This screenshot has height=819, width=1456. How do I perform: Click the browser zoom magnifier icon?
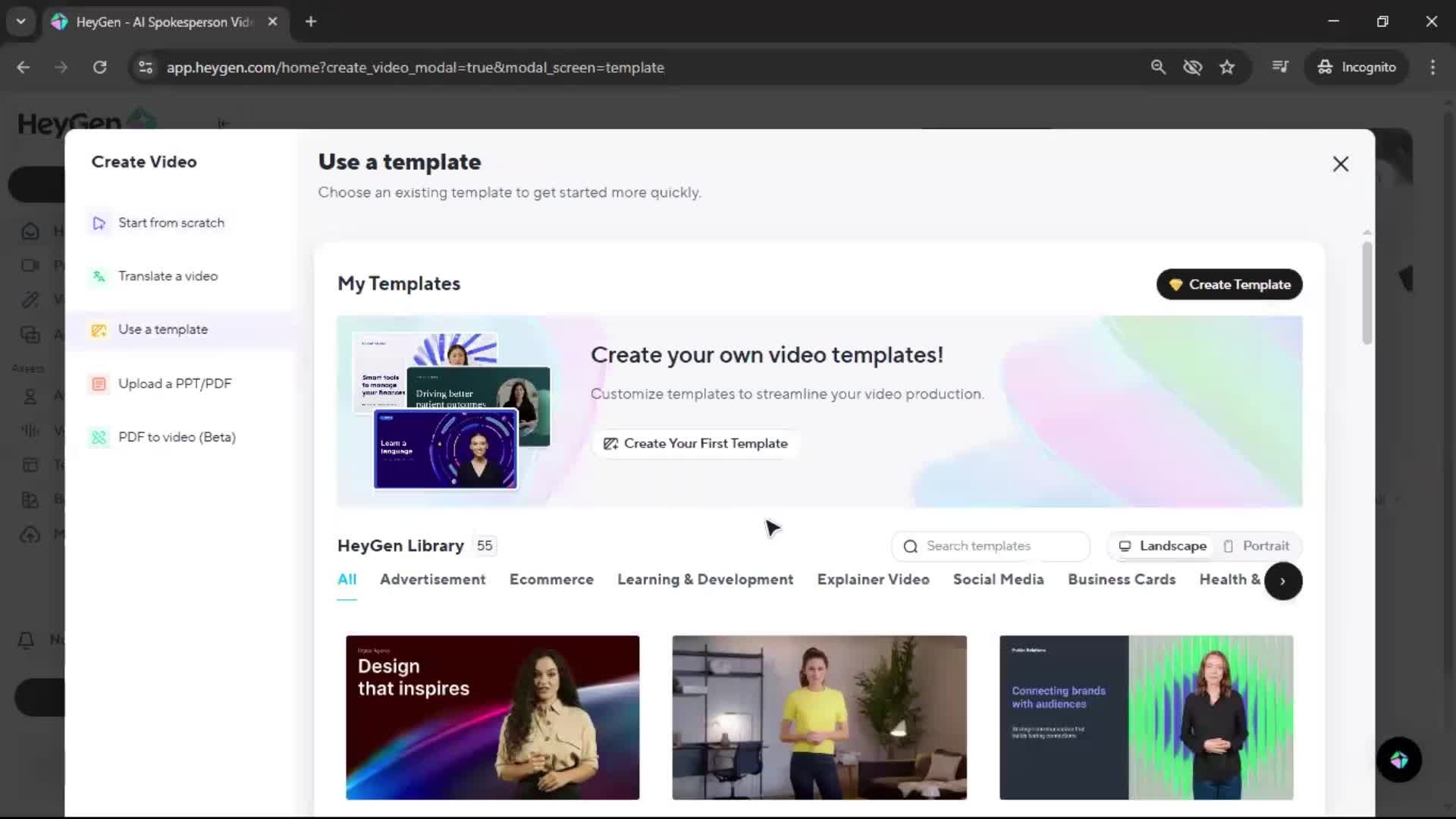pyautogui.click(x=1158, y=67)
